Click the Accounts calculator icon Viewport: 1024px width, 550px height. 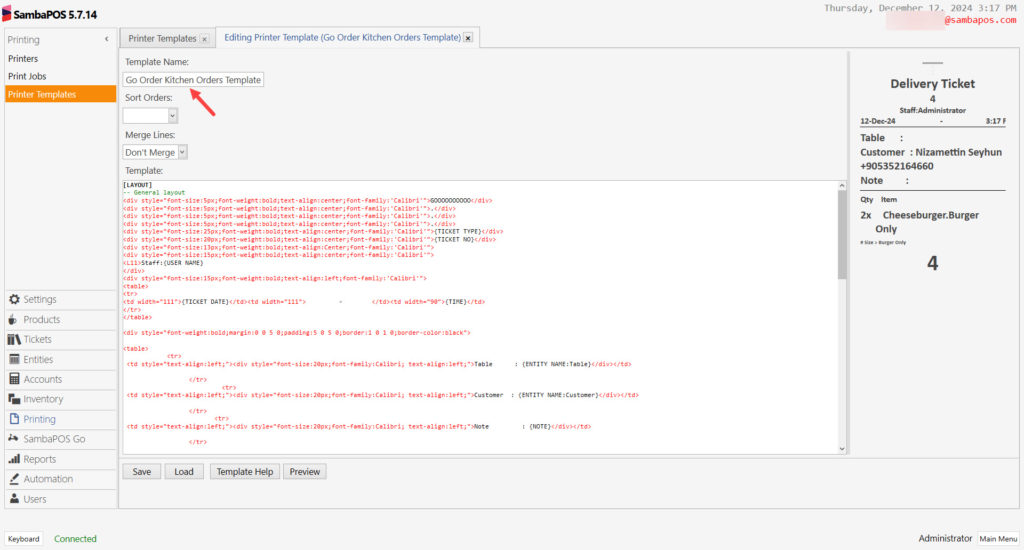pyautogui.click(x=14, y=379)
